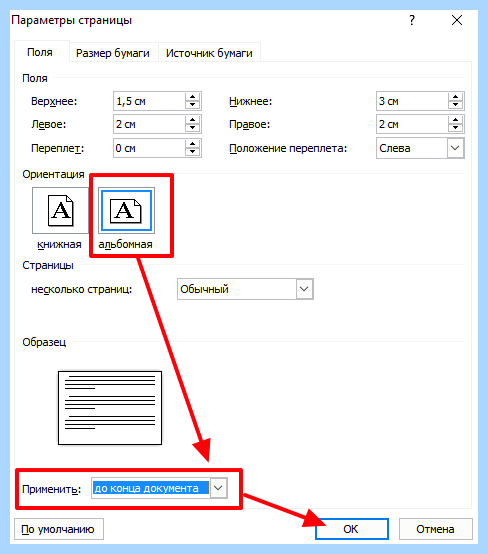The height and width of the screenshot is (554, 488).
Task: Click the книжная orientation label
Action: pyautogui.click(x=59, y=244)
